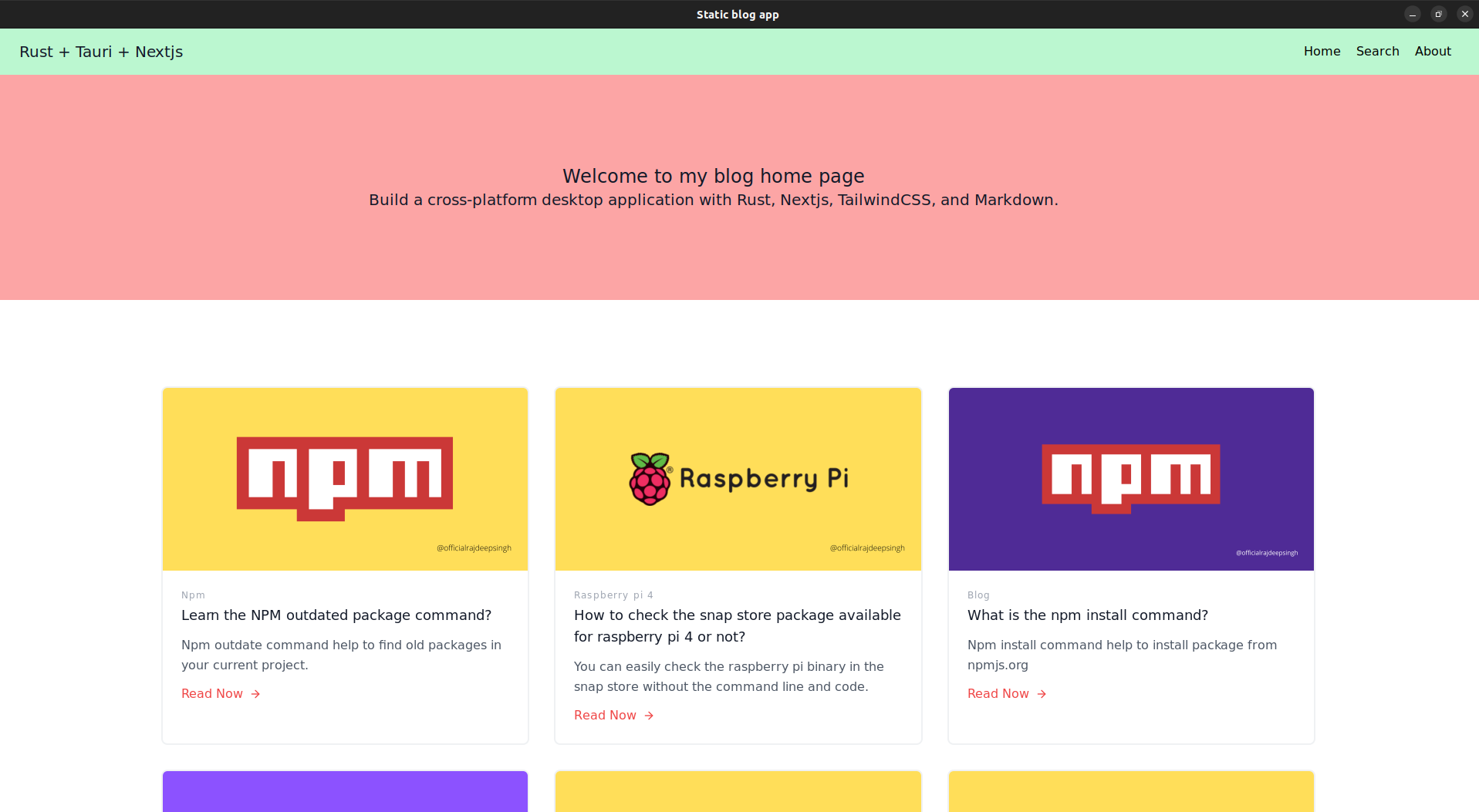
Task: Click the 'Npm install command help' description
Action: coord(1122,655)
